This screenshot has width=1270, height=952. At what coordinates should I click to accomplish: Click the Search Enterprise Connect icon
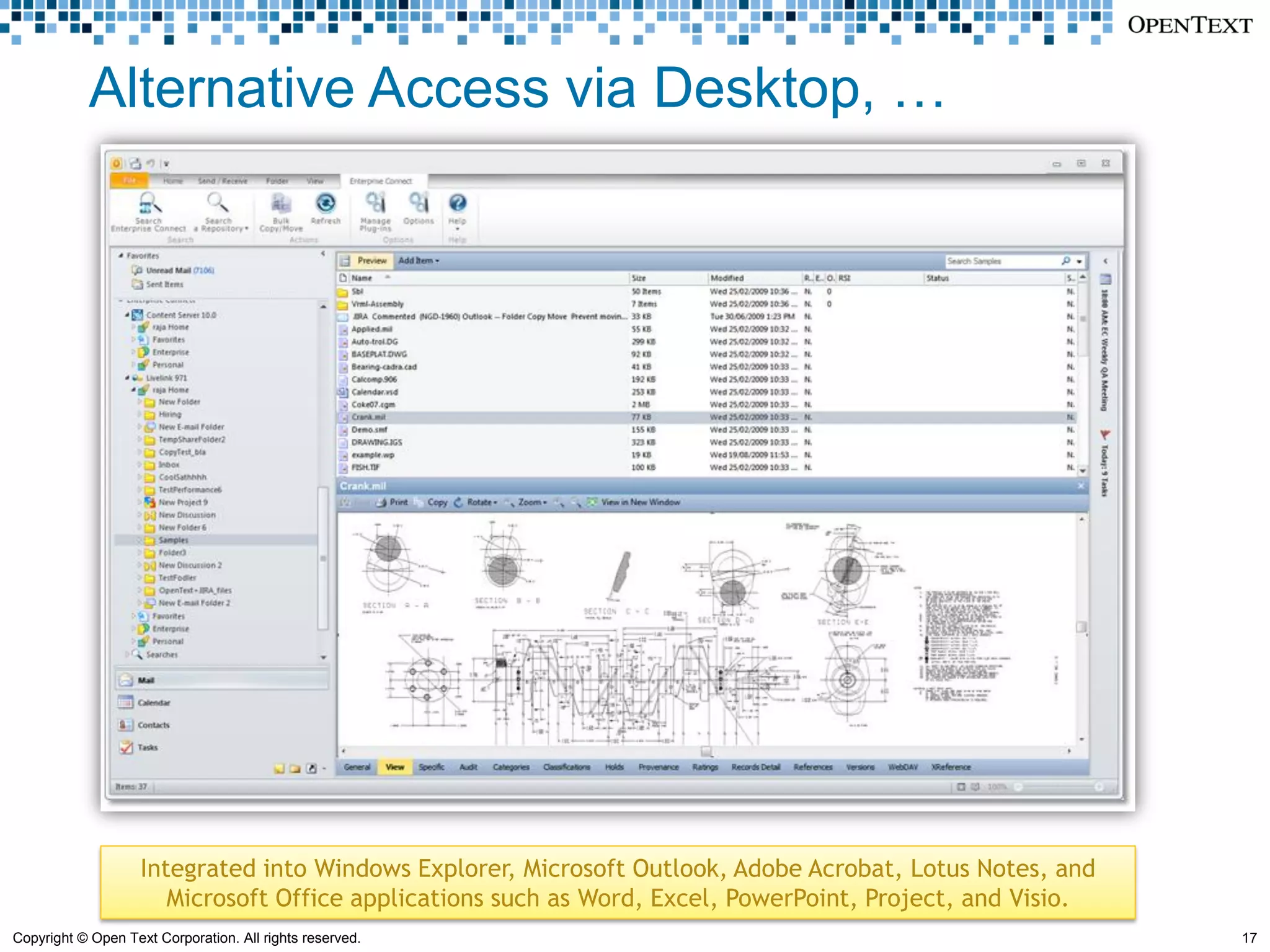tap(149, 203)
